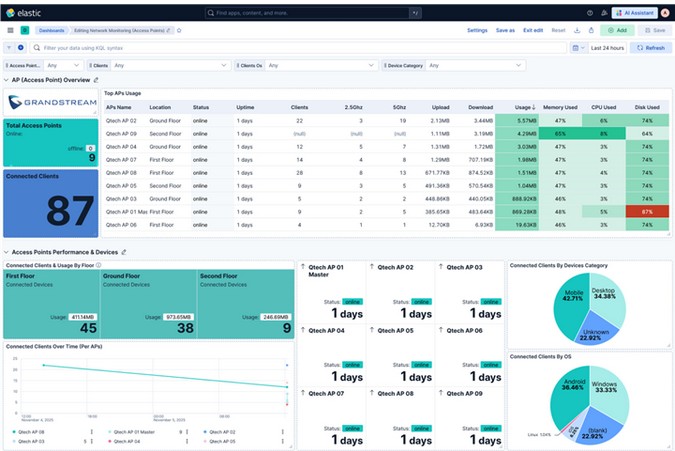Image resolution: width=675 pixels, height=451 pixels.
Task: Click the Grandstream logo image
Action: [52, 102]
